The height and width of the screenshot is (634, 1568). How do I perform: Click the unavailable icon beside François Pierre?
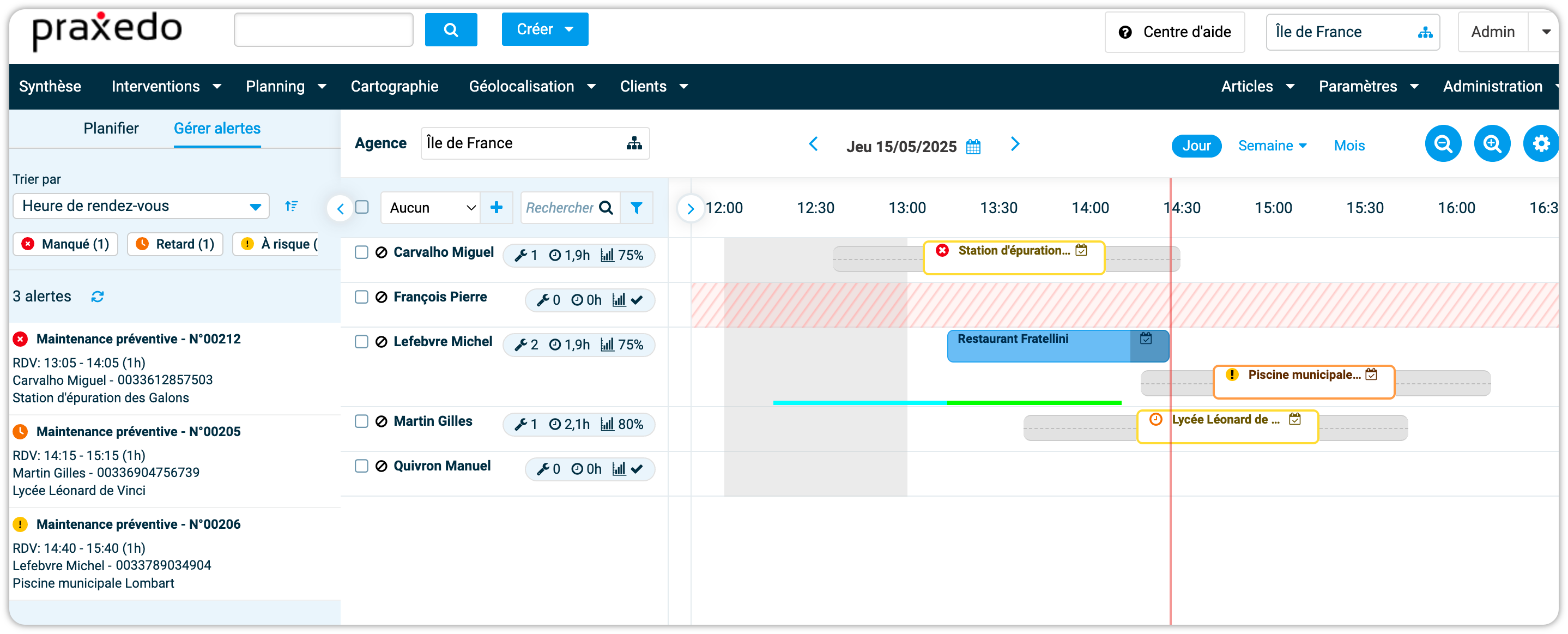click(381, 297)
